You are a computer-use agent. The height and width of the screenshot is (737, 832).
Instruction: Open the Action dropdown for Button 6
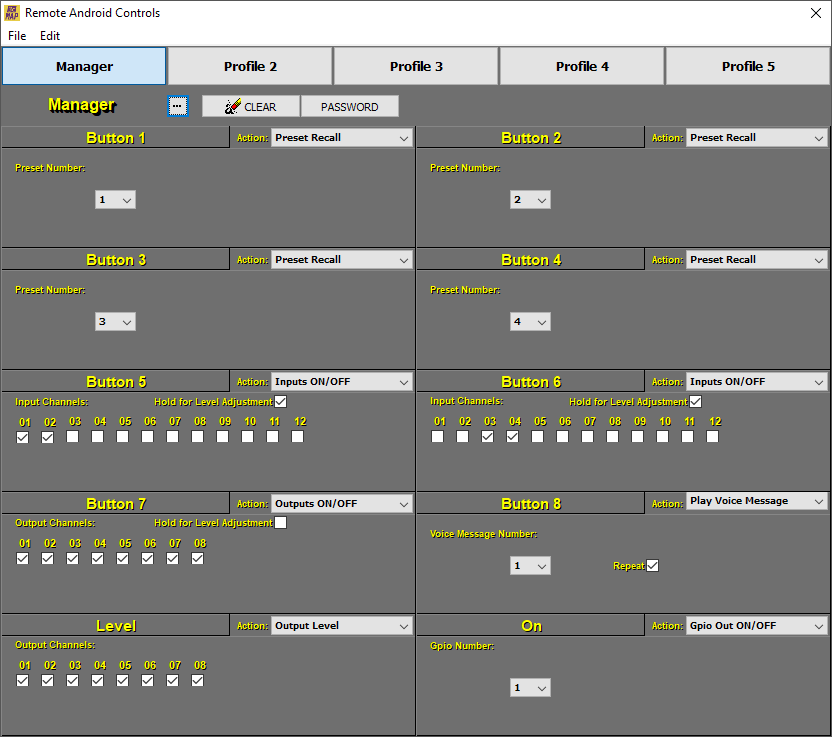click(x=756, y=381)
